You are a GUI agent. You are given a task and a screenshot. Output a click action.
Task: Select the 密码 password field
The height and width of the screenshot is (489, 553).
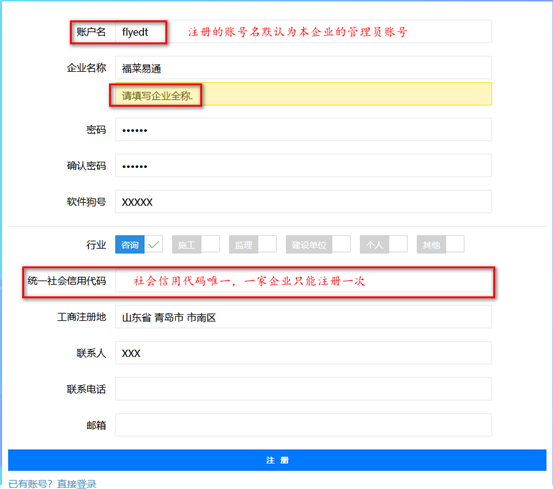(x=303, y=129)
